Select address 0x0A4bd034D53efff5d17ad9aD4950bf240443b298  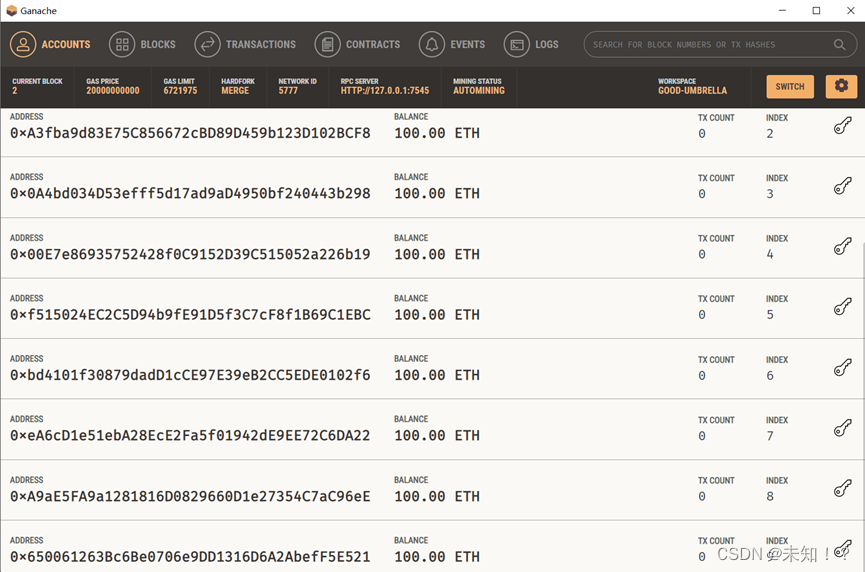point(190,194)
